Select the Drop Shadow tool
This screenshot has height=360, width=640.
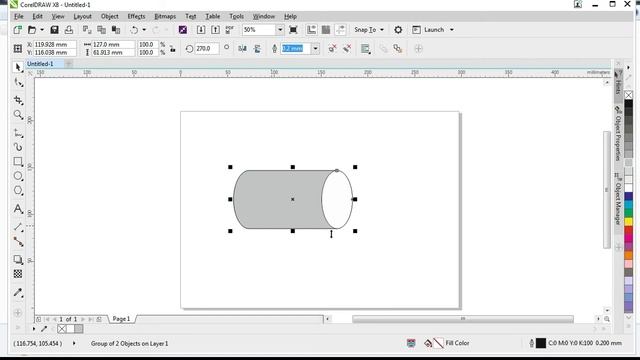tap(18, 260)
